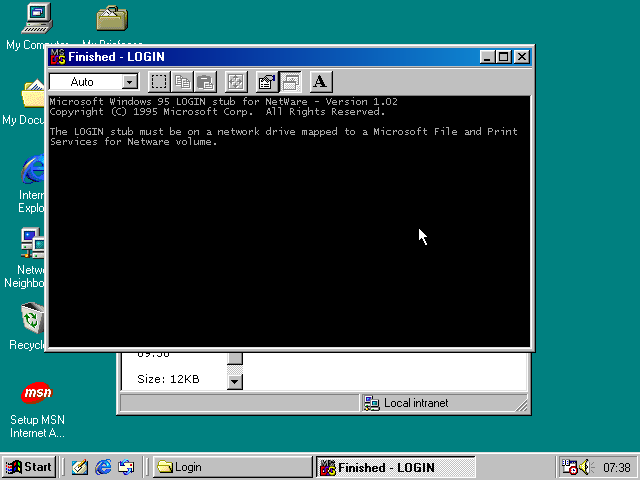Click the Task Scheduler tray icon
The height and width of the screenshot is (480, 640).
569,467
